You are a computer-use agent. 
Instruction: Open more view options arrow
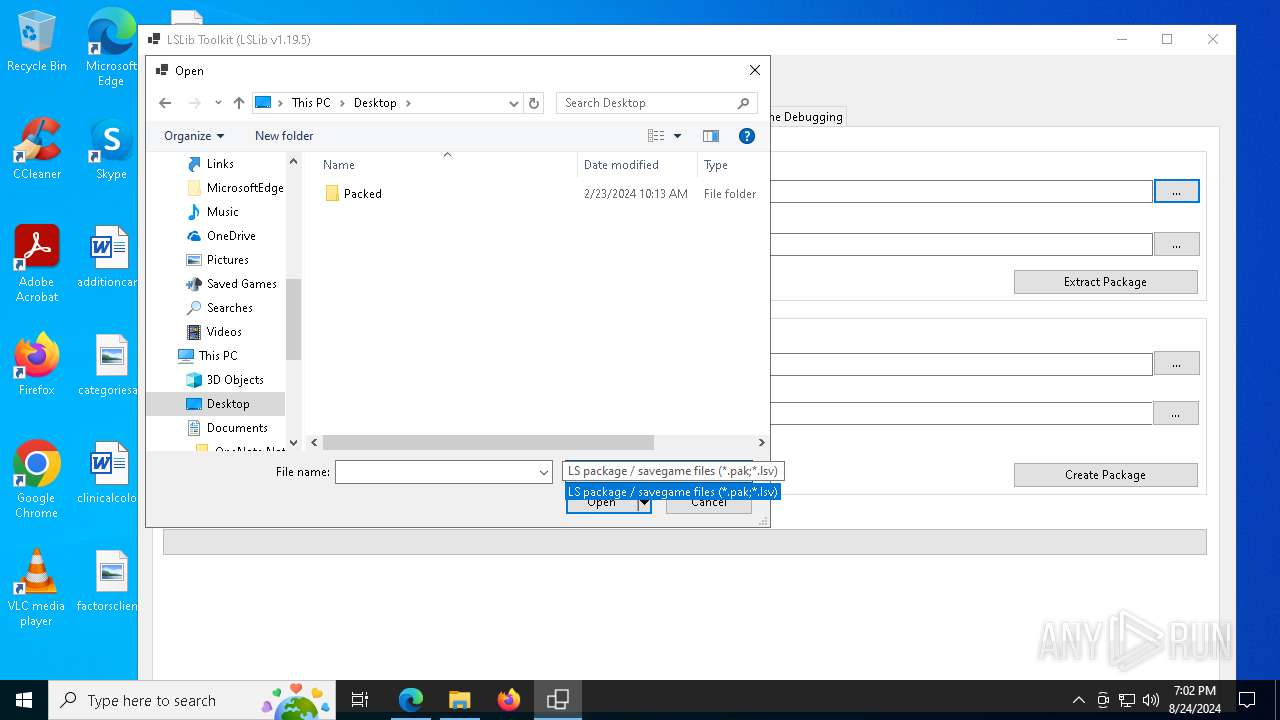677,136
